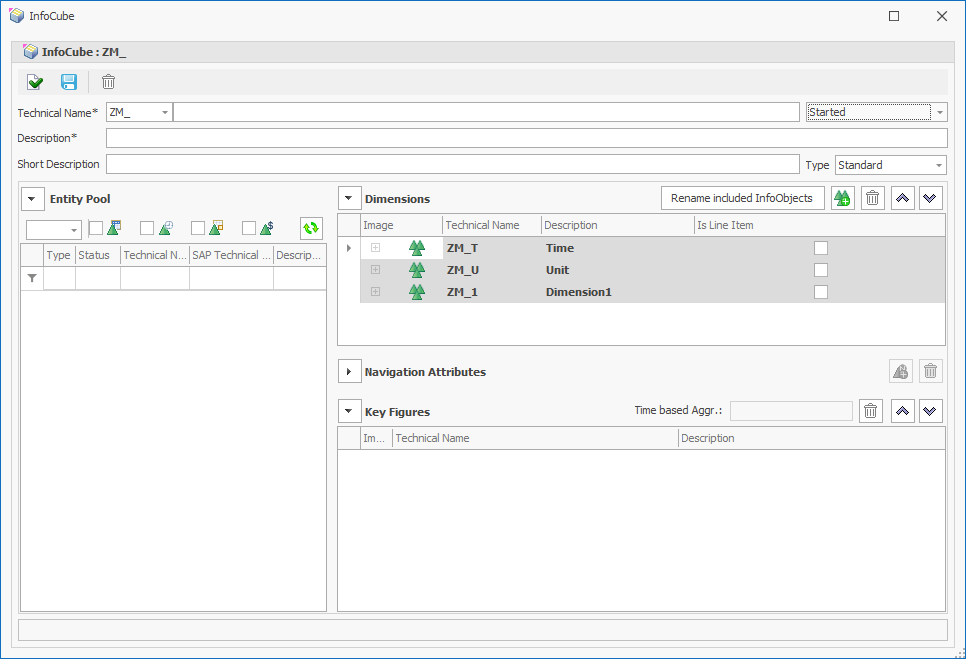Viewport: 966px width, 659px height.
Task: Click the Rename included InfoObjects button
Action: click(742, 198)
